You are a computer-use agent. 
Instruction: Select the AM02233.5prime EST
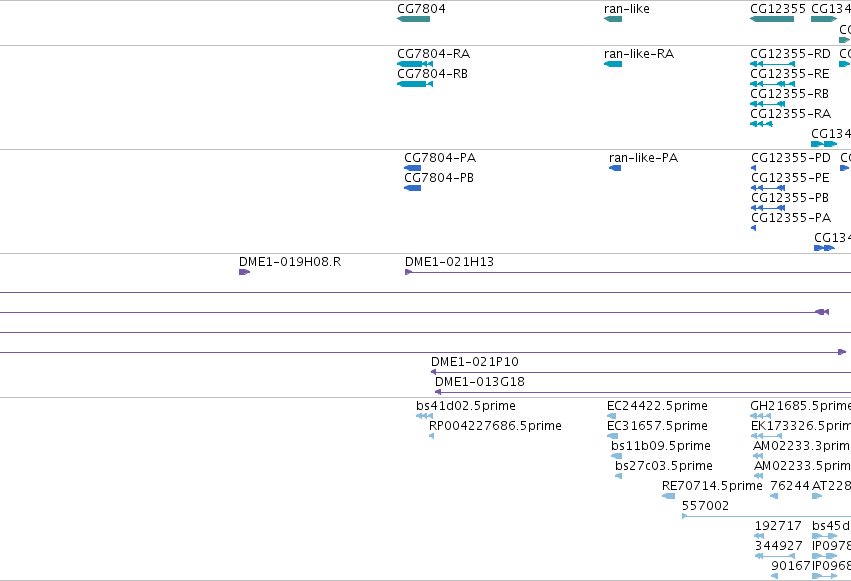(759, 476)
